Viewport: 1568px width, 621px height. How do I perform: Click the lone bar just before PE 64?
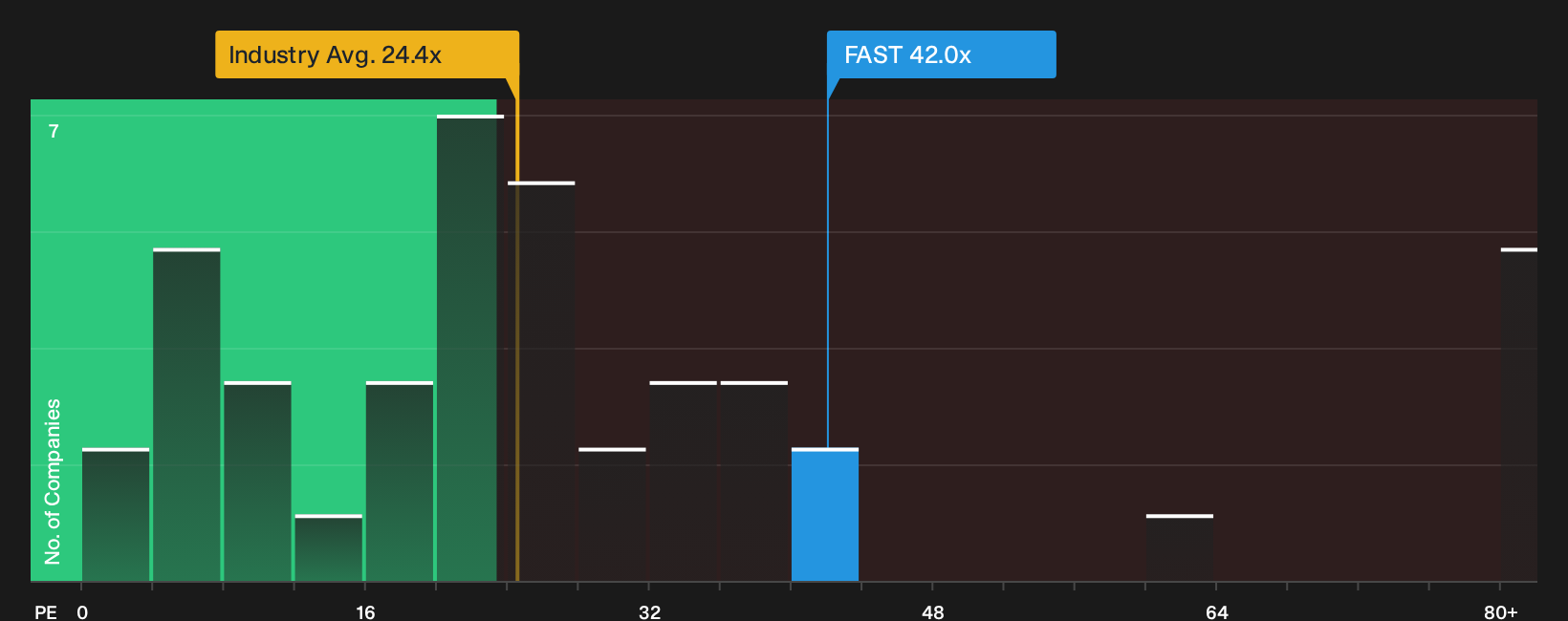(1180, 548)
